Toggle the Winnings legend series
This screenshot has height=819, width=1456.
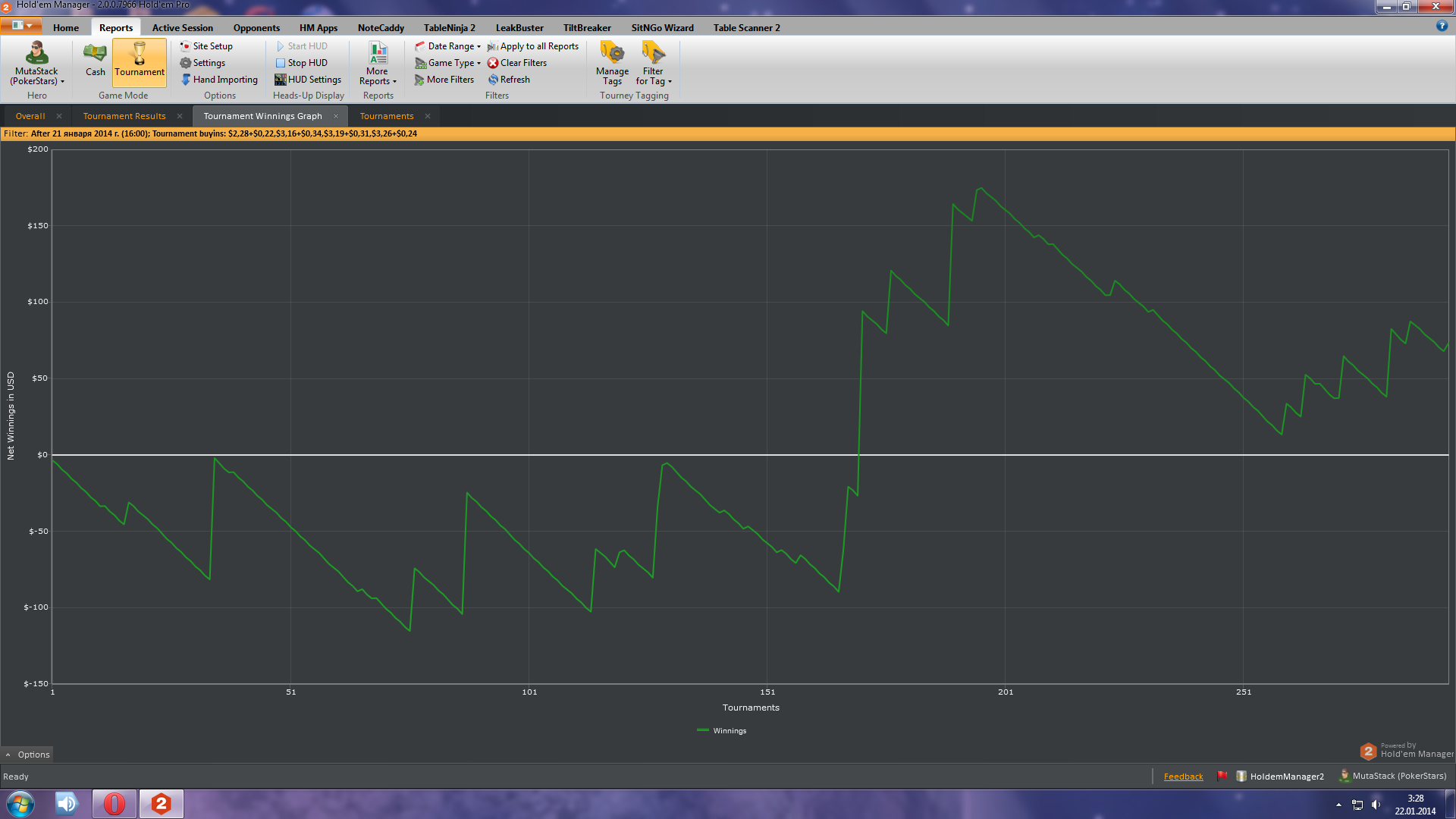(x=721, y=731)
